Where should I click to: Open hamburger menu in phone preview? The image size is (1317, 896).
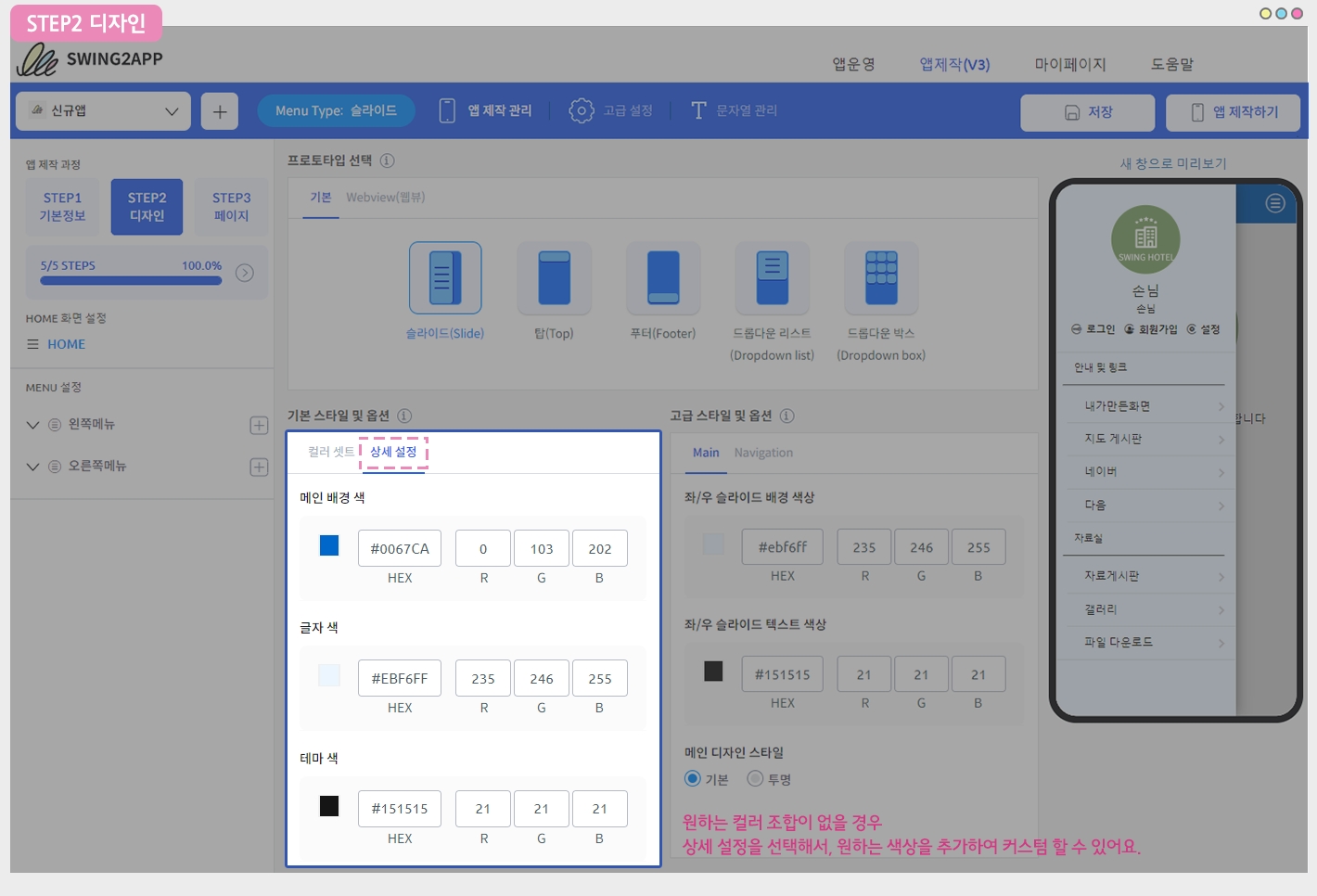1275,203
